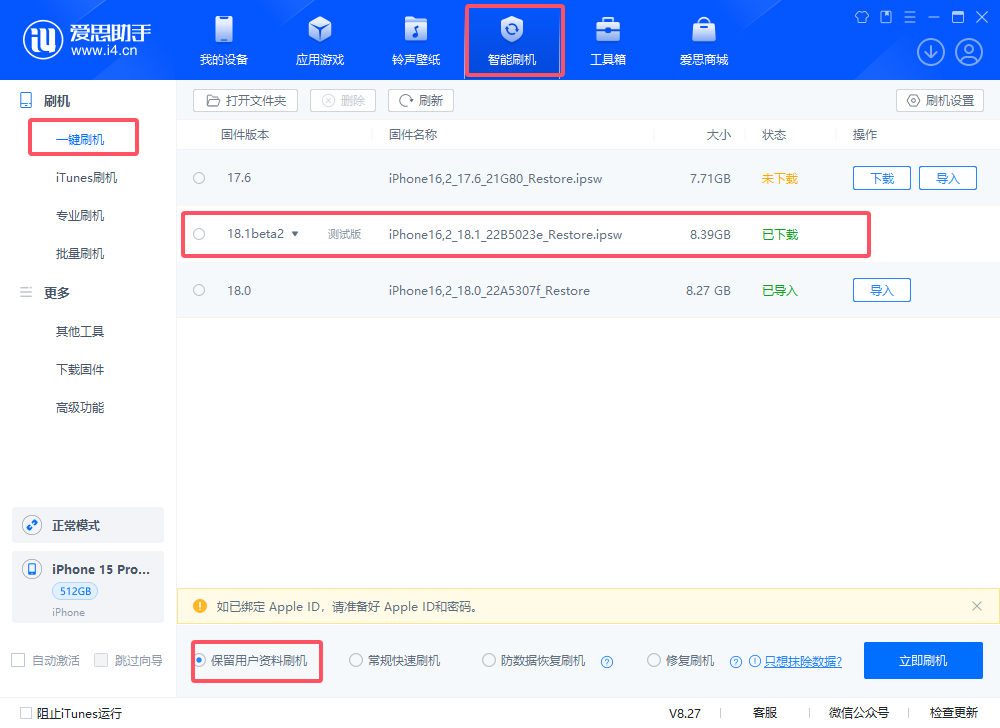
Task: Enable the 自动激活 checkbox
Action: click(18, 660)
